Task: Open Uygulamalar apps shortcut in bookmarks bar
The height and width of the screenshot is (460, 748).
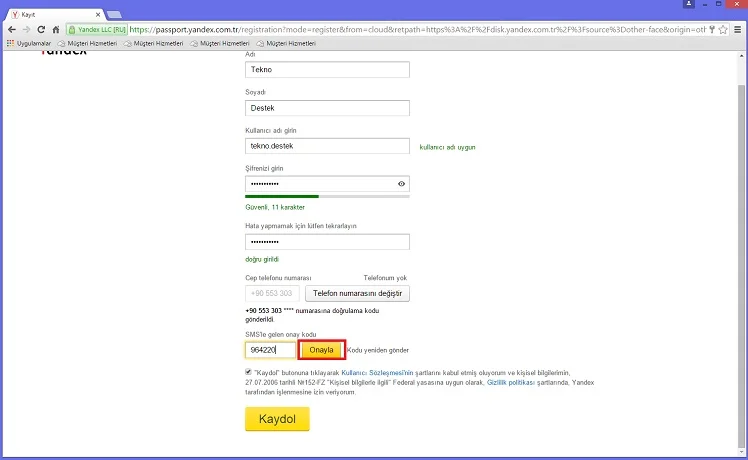Action: (28, 44)
